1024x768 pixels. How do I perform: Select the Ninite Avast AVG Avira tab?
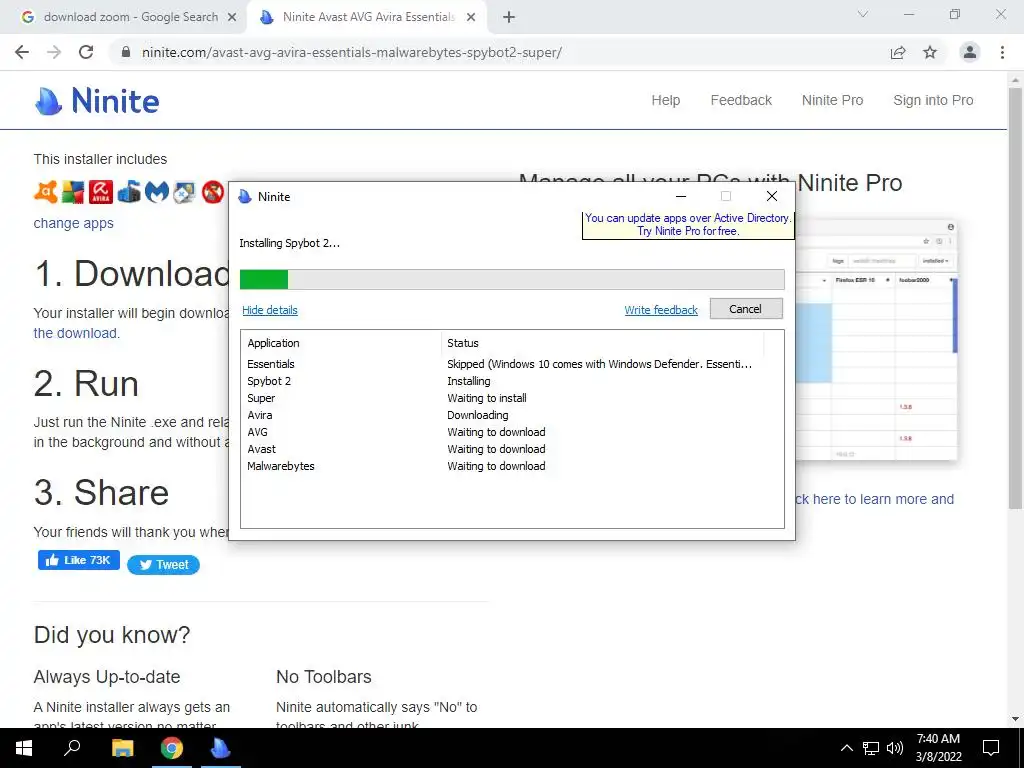[x=366, y=17]
